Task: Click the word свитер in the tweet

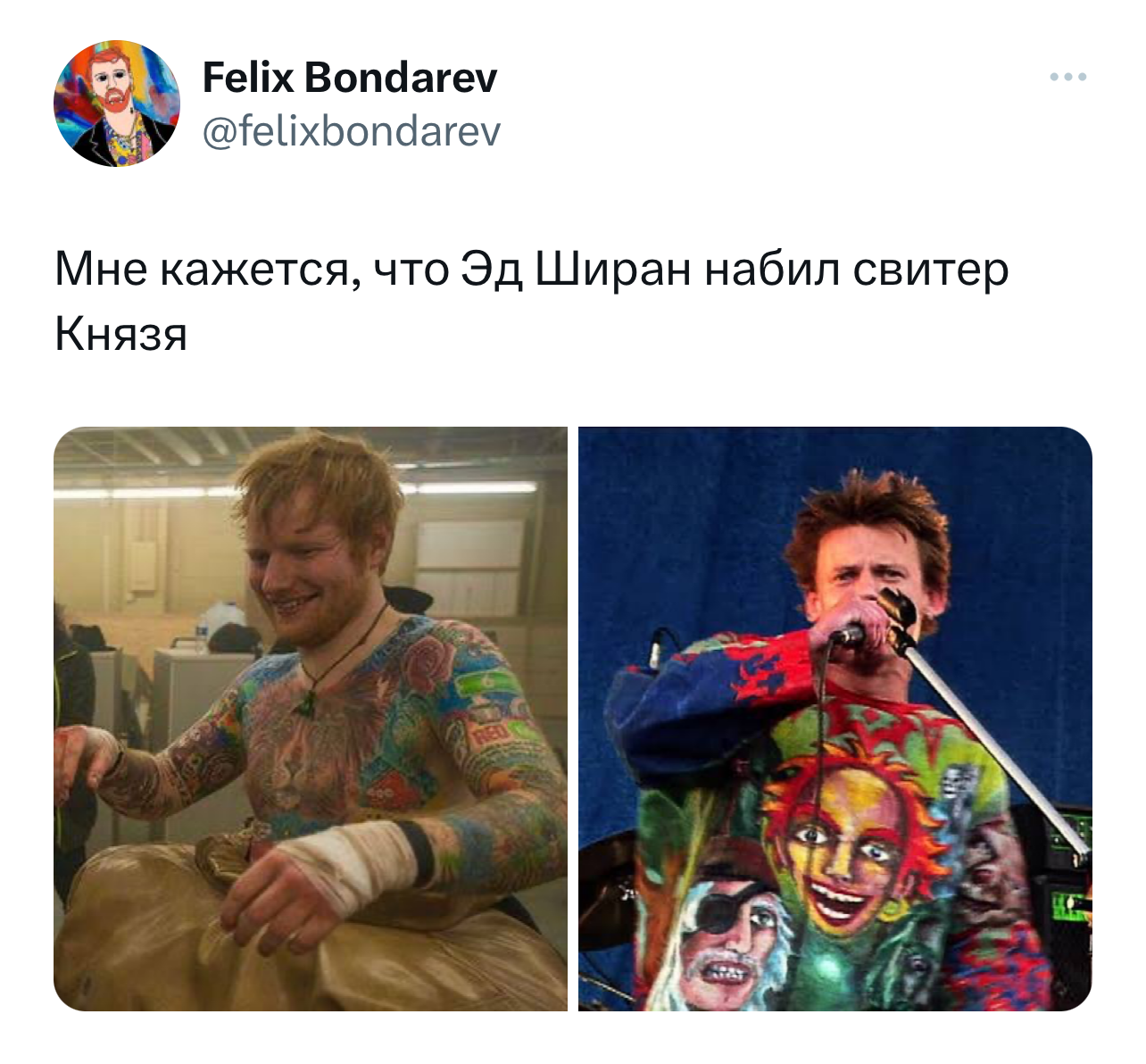Action: click(x=931, y=270)
